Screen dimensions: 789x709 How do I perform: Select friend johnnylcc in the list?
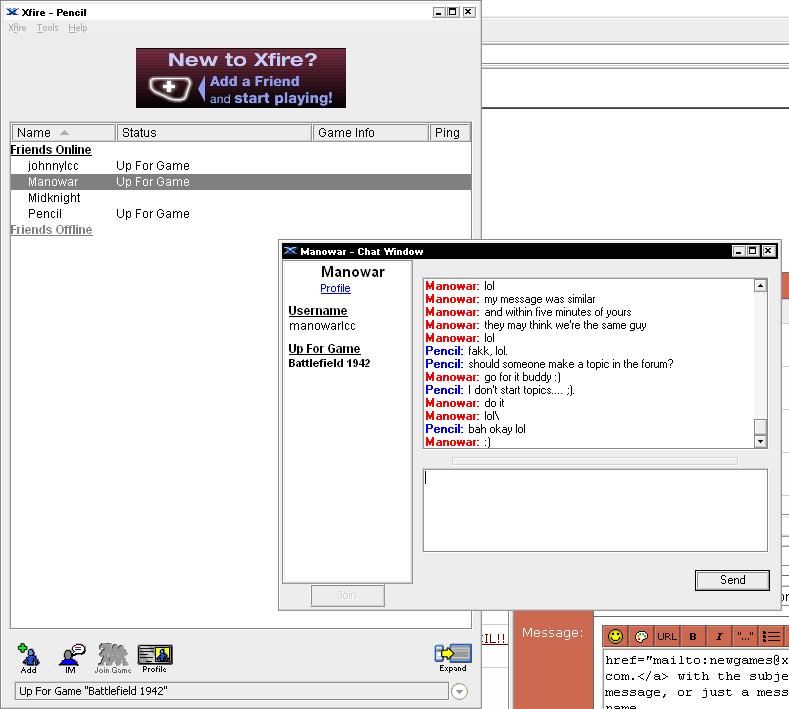tap(53, 166)
